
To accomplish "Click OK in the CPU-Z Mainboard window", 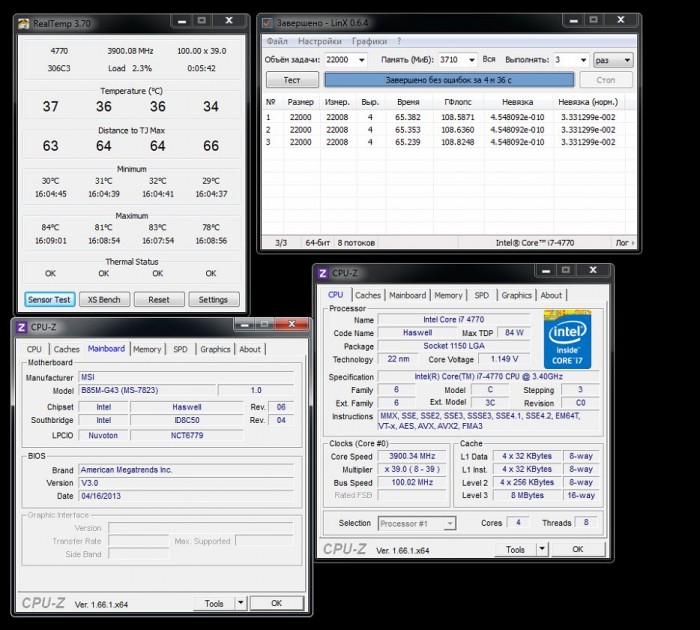I will [x=276, y=603].
